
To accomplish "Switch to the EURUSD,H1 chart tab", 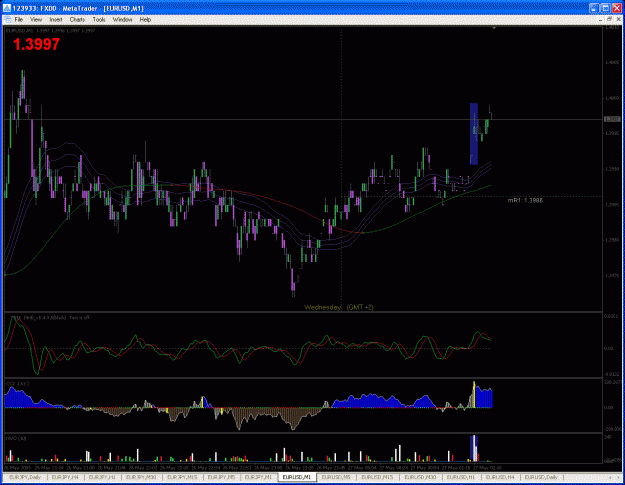I will pyautogui.click(x=461, y=477).
